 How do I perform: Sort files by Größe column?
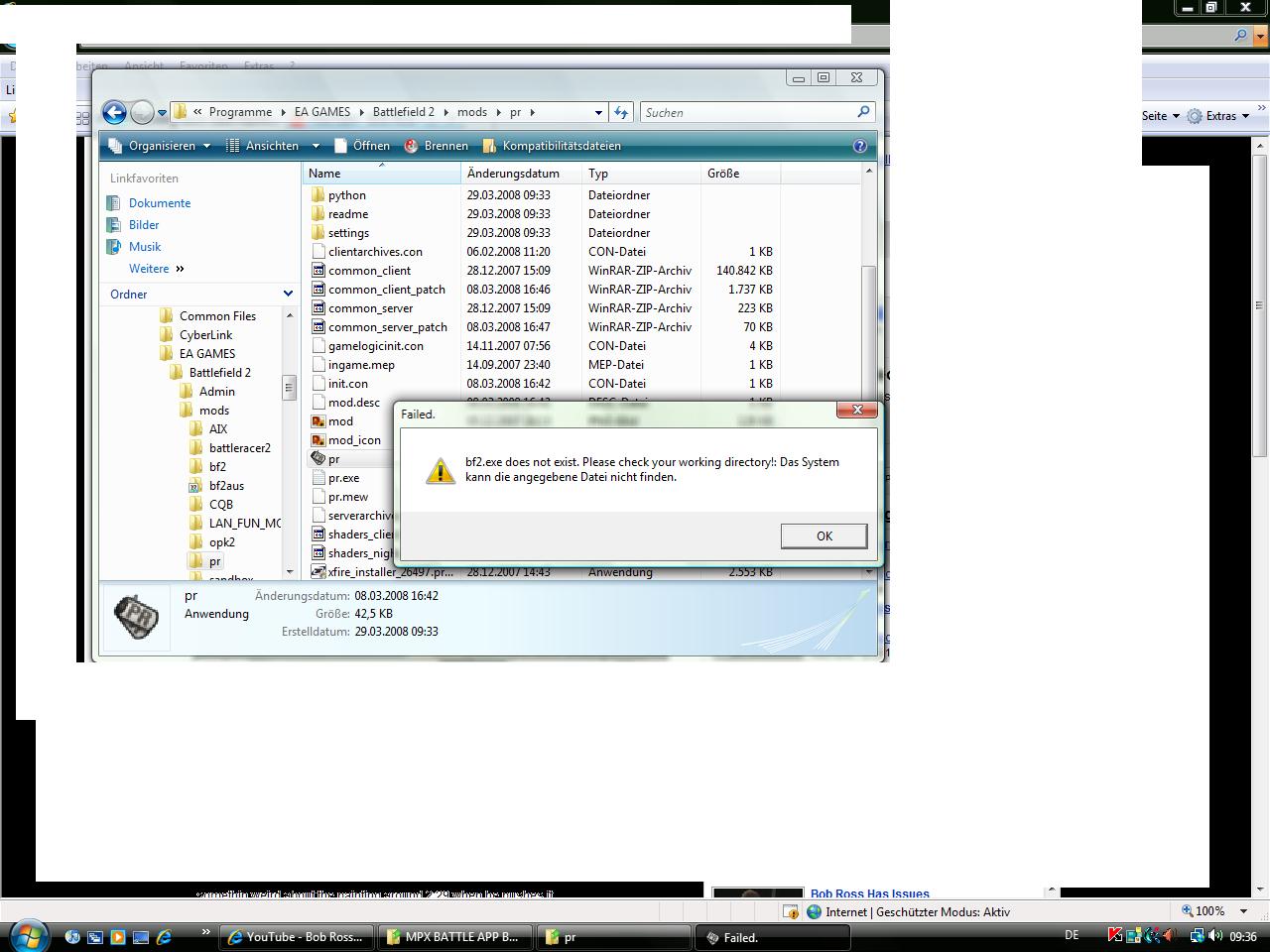[x=741, y=174]
